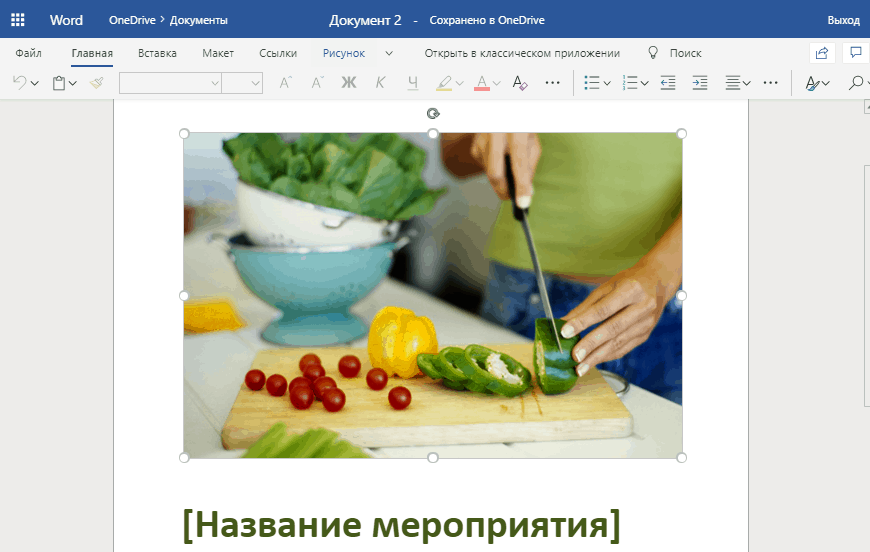Expand the bulleted list dropdown arrow

[x=607, y=84]
